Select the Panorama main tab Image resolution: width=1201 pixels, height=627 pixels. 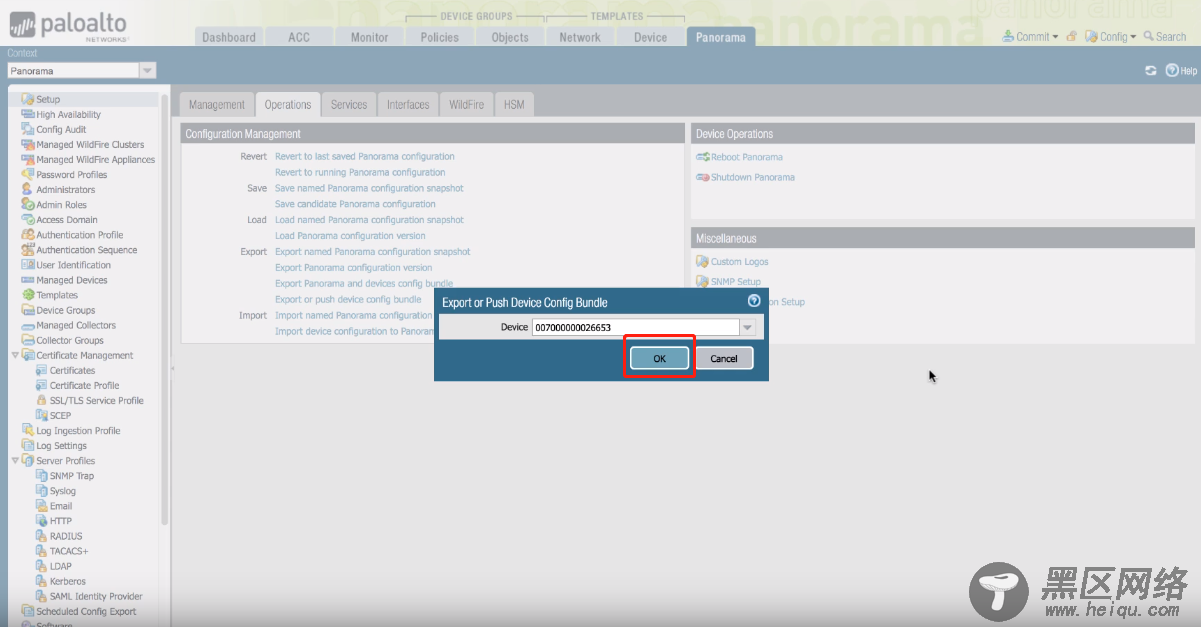[x=721, y=37]
